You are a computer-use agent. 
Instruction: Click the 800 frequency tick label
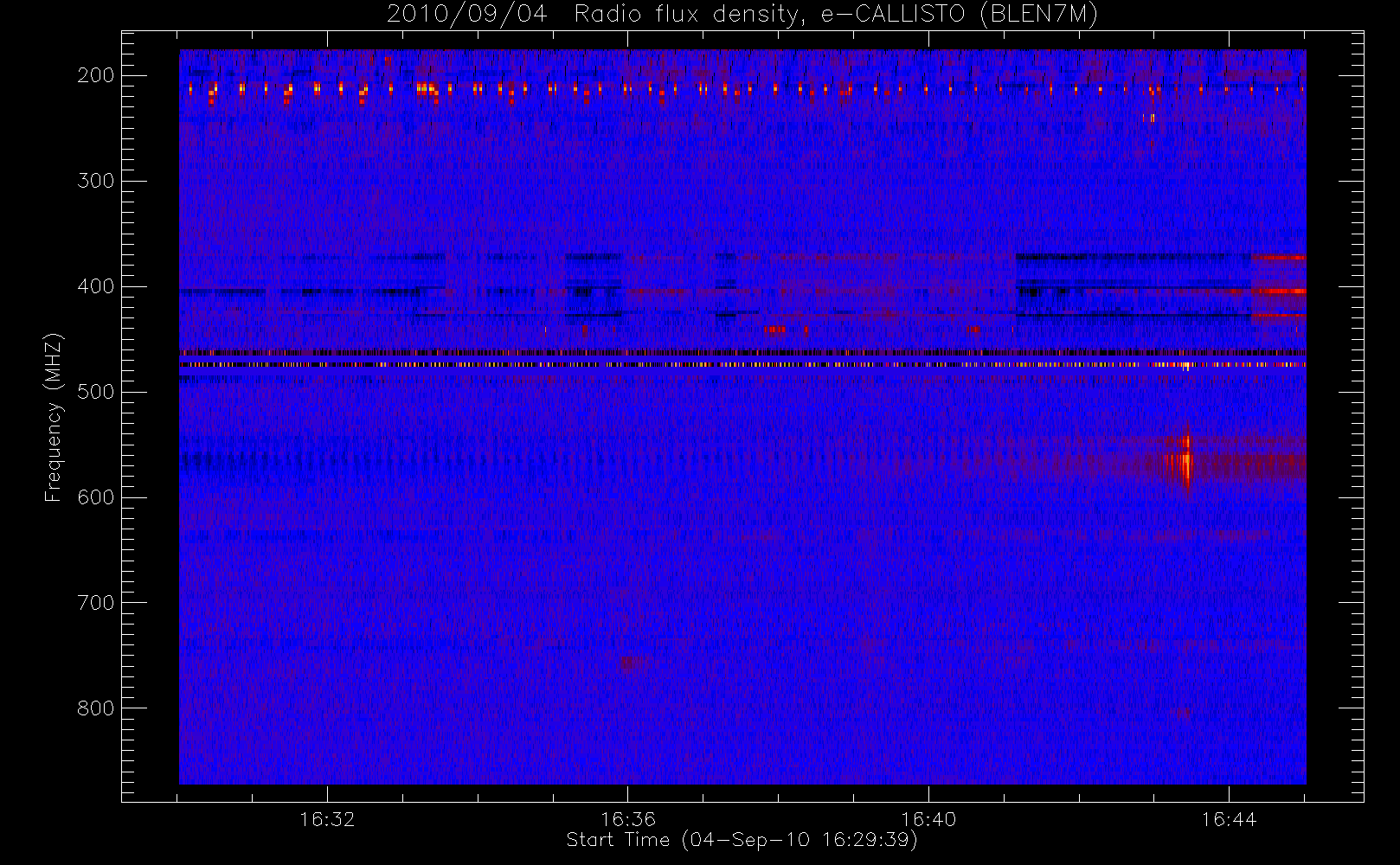click(x=95, y=708)
